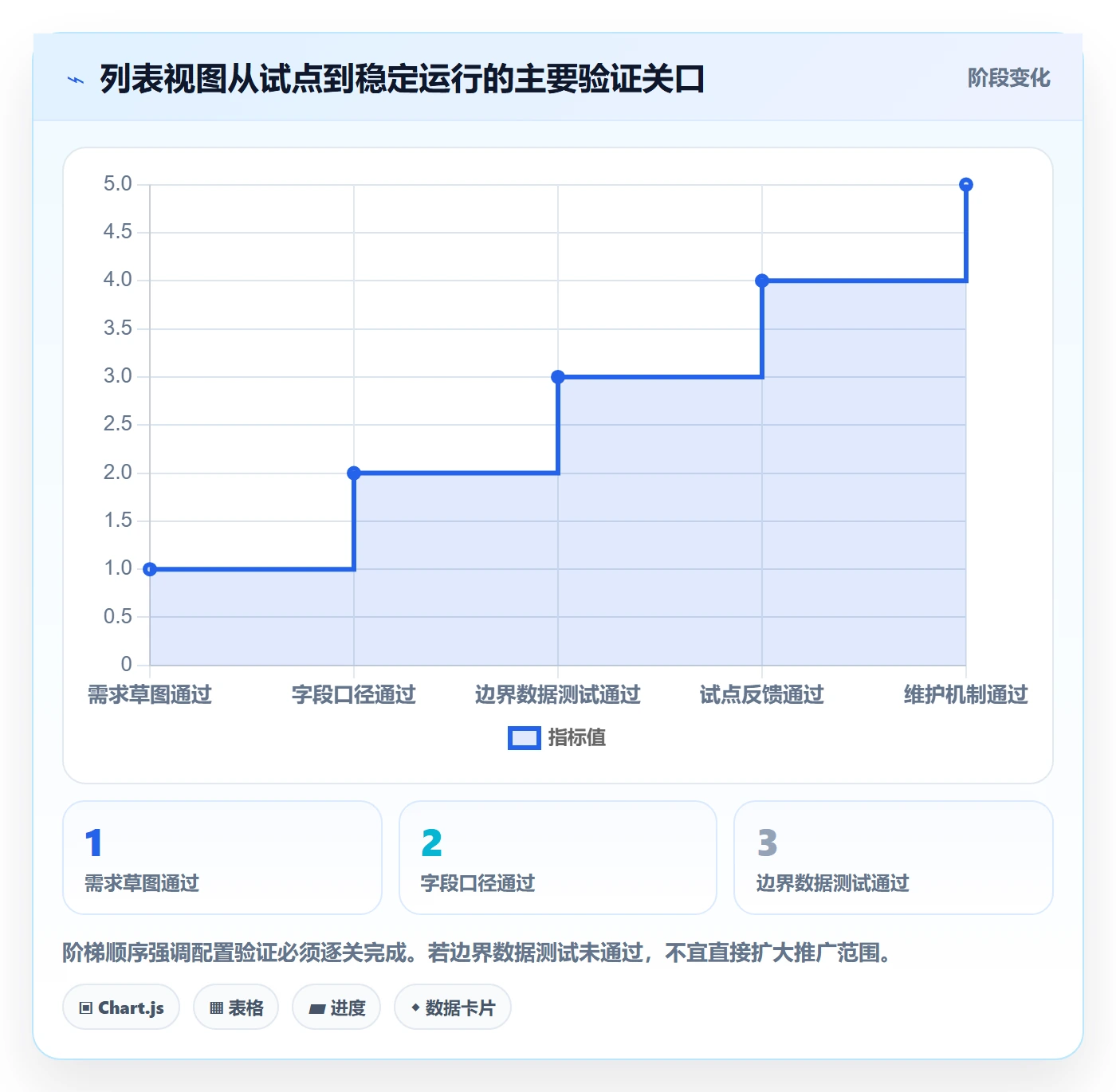Select the data point at 试点反馈通过
The width and height of the screenshot is (1116, 1092).
pos(762,281)
